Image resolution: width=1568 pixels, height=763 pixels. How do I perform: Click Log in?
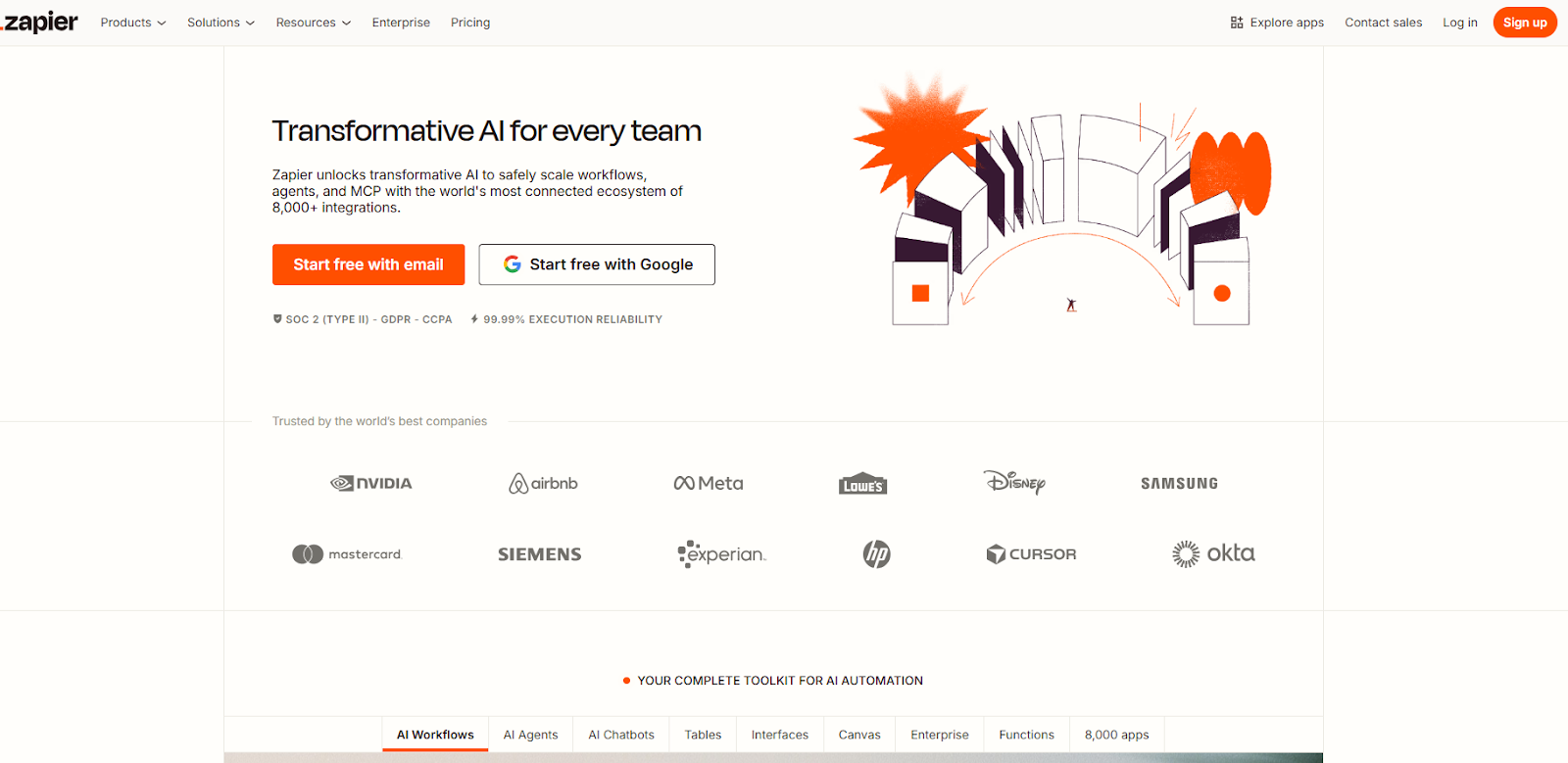(x=1459, y=23)
